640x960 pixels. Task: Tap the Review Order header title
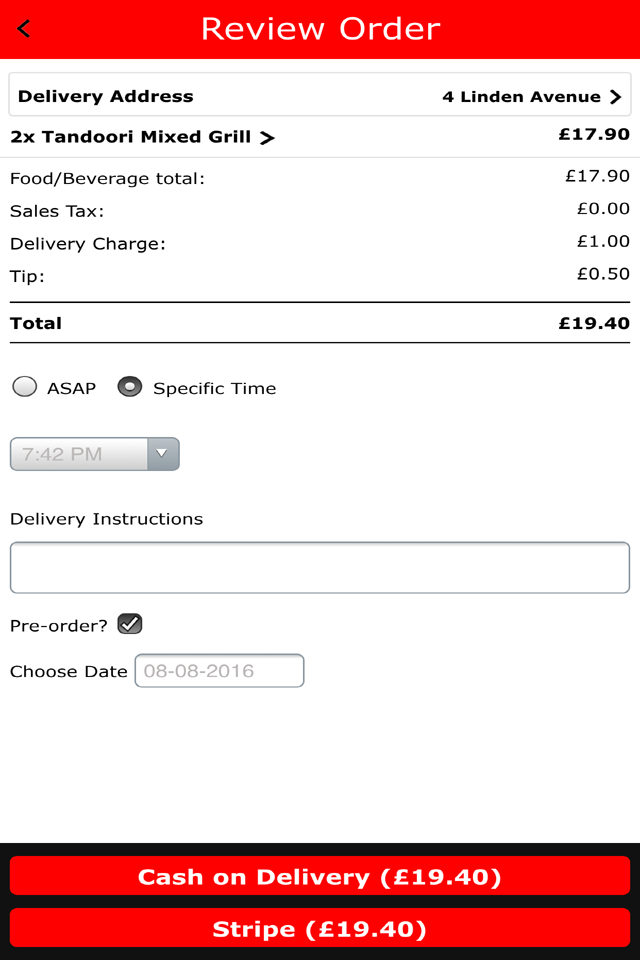[320, 29]
